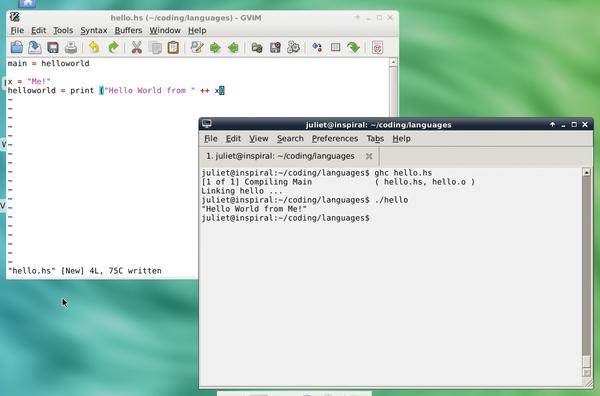Paste from clipboard using the clipboard icon
Image resolution: width=600 pixels, height=396 pixels.
click(173, 47)
